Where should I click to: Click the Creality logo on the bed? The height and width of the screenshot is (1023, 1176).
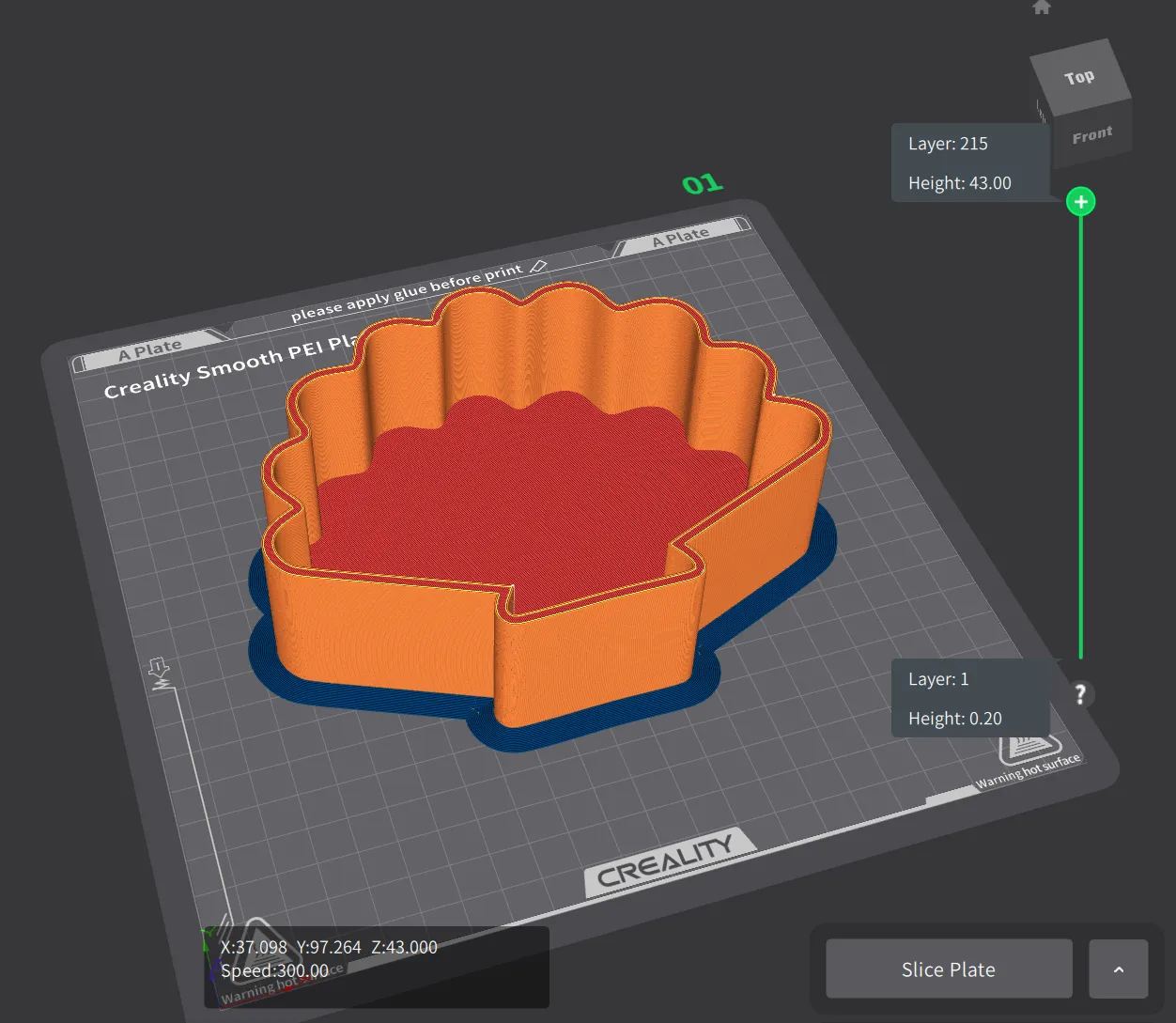(x=665, y=861)
